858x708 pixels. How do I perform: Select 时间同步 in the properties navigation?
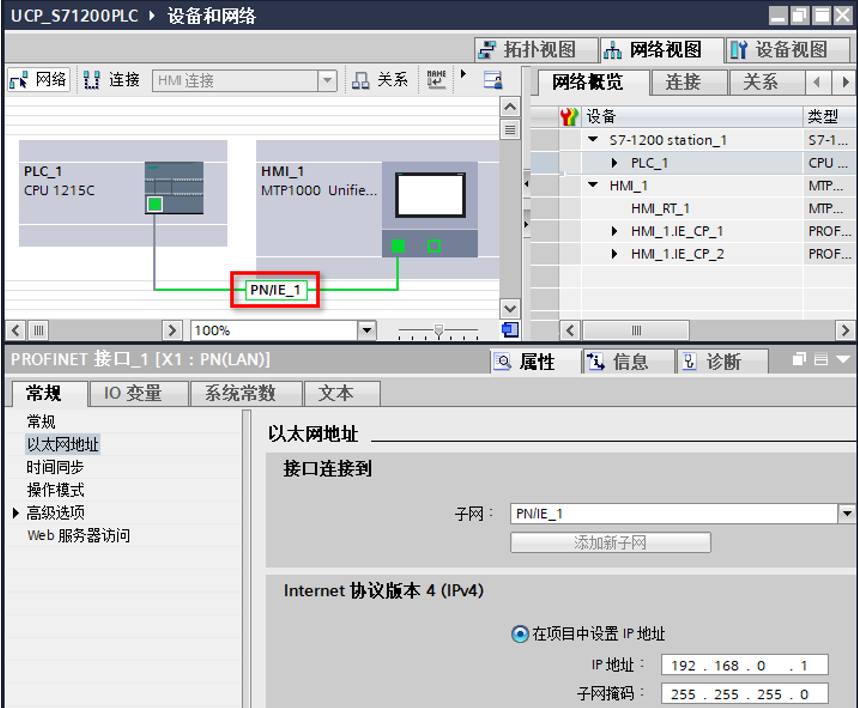pyautogui.click(x=55, y=467)
